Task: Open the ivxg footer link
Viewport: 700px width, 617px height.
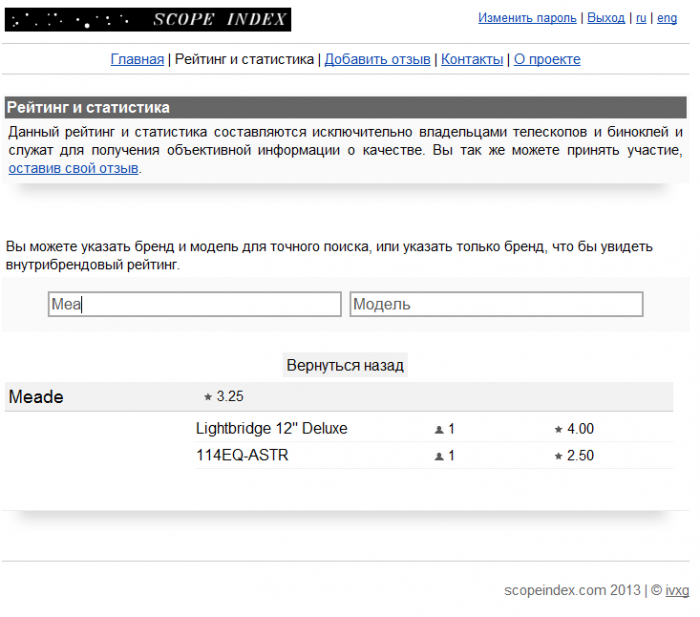Action: point(677,590)
